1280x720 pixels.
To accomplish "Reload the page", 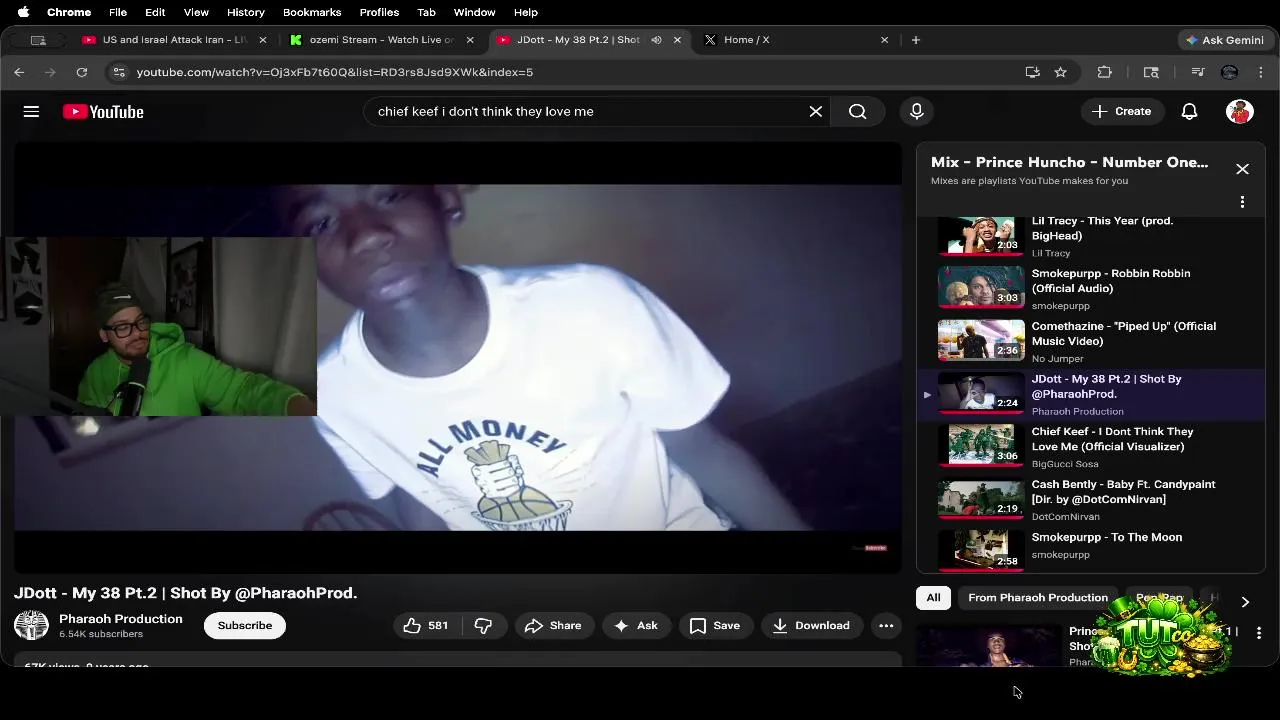I will [x=82, y=72].
